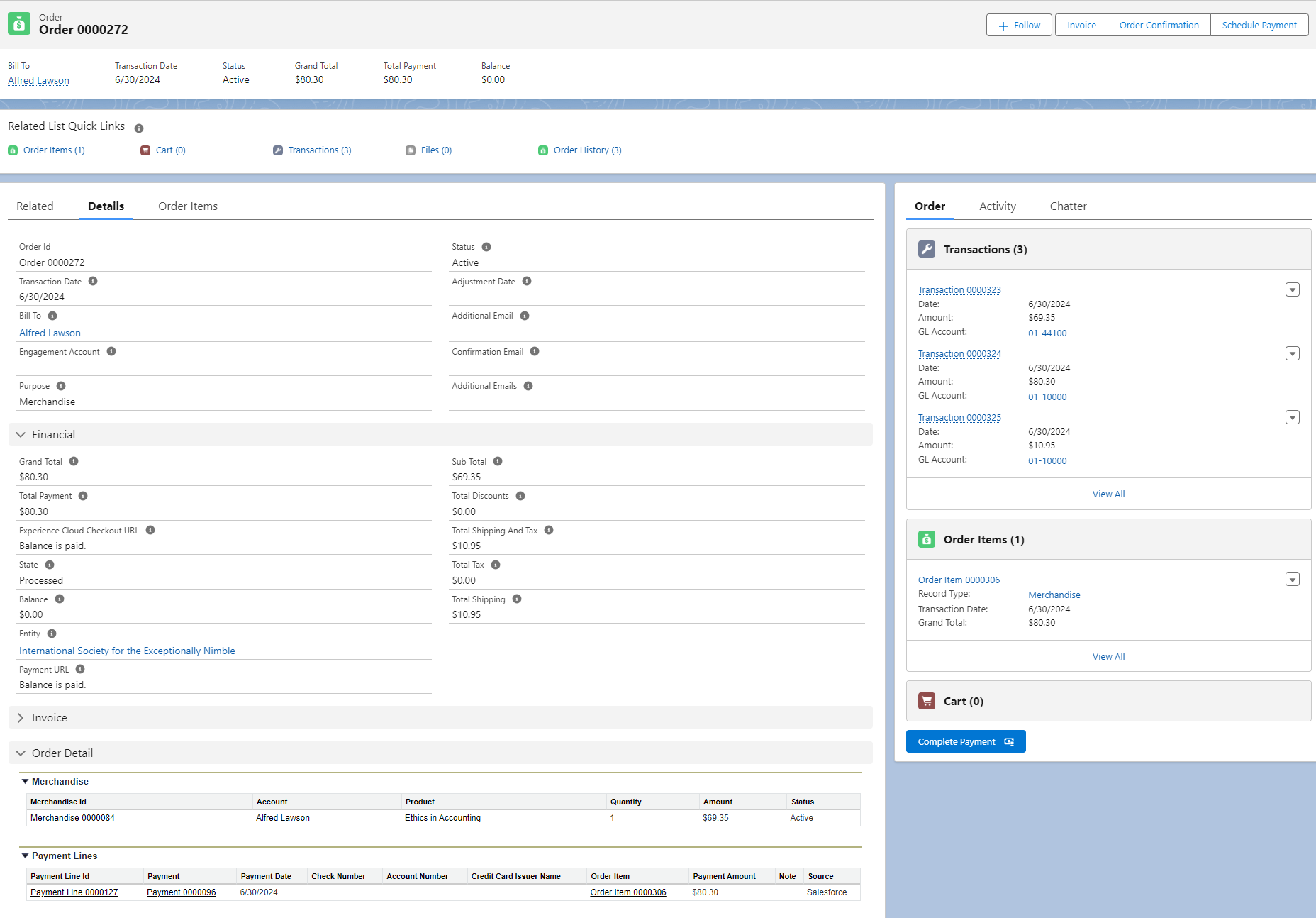Image resolution: width=1316 pixels, height=918 pixels.
Task: Open Order History quick link
Action: pos(587,150)
